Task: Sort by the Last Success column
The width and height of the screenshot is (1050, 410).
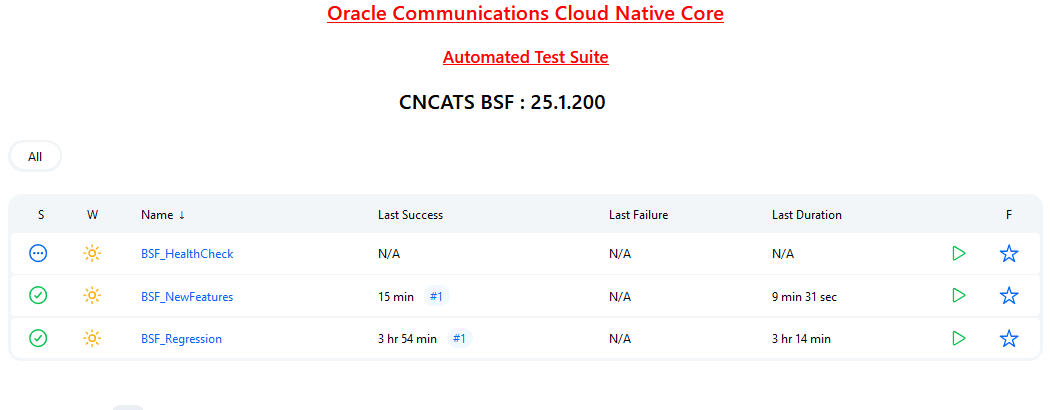Action: point(410,215)
